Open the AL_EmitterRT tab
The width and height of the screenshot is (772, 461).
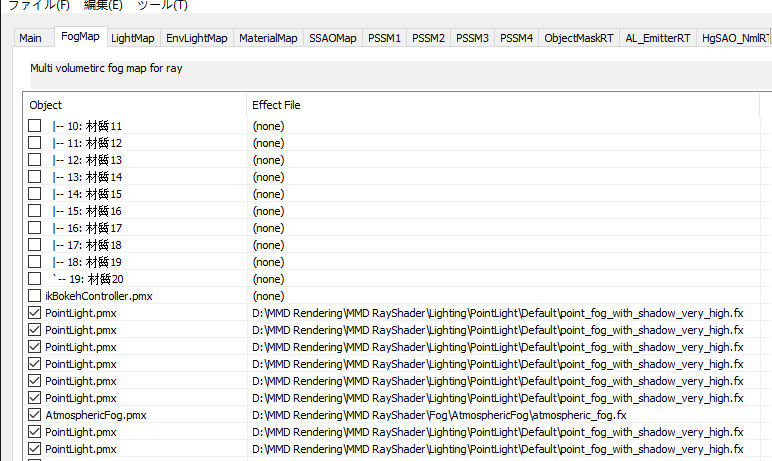coord(657,38)
